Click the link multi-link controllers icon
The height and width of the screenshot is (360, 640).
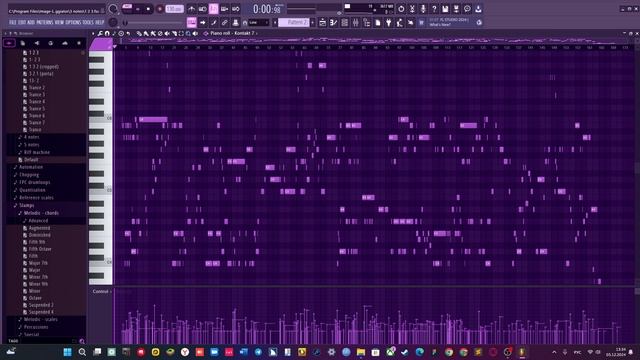coord(224,22)
